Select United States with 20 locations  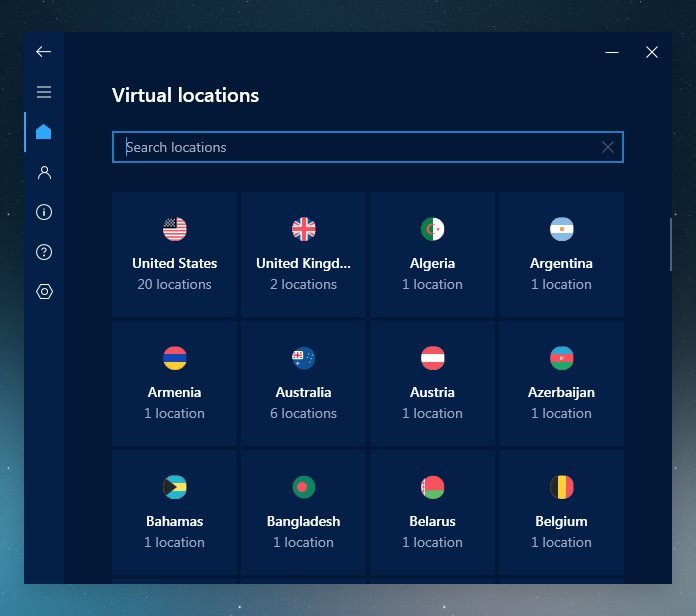(x=175, y=255)
